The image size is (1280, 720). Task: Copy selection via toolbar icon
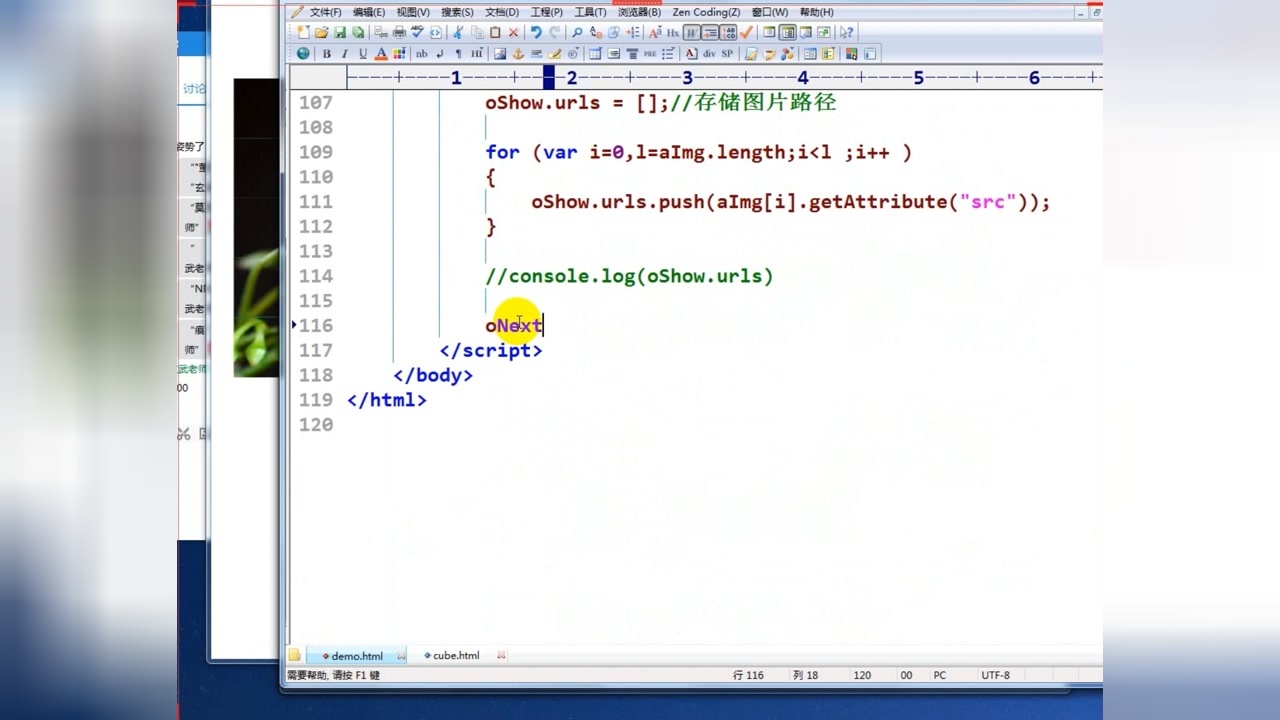[477, 33]
